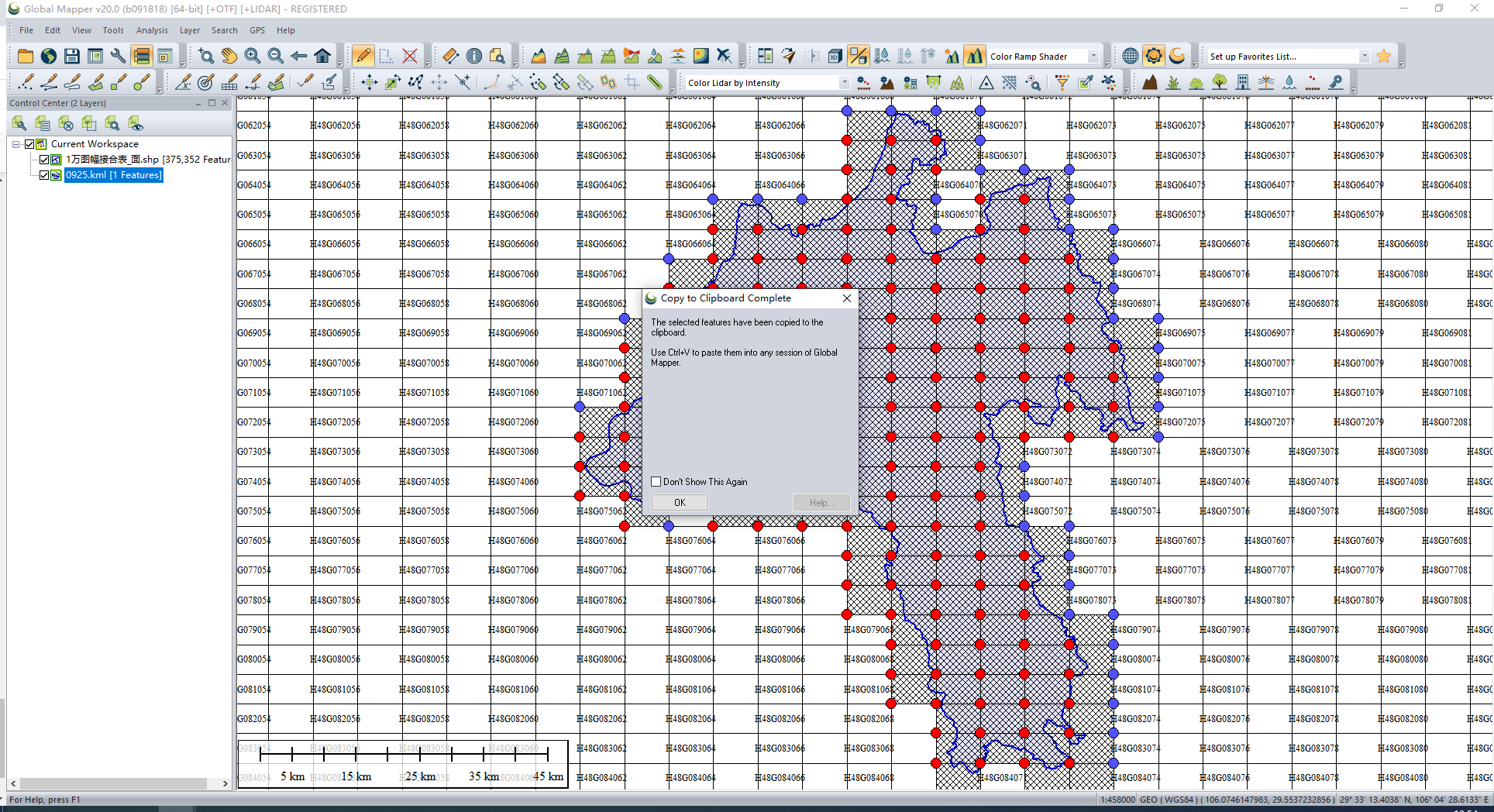Viewport: 1494px width, 812px height.
Task: Open Configuration using the wrench icon
Action: (x=118, y=56)
